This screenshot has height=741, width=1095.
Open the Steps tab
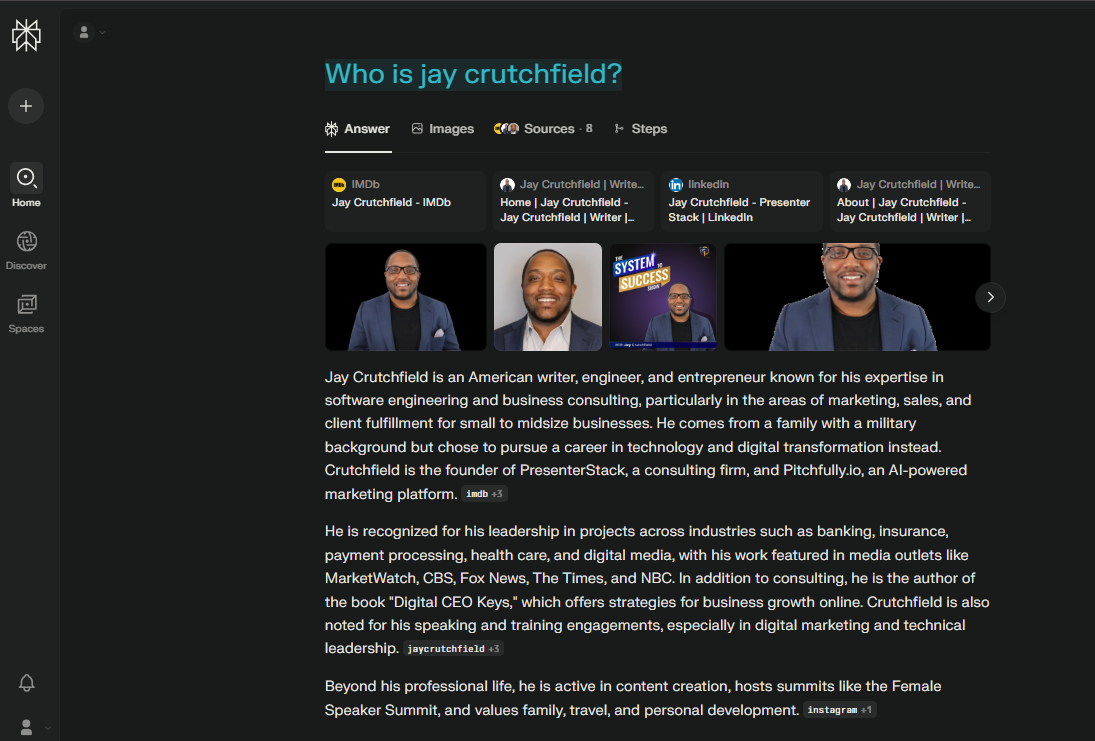click(640, 129)
